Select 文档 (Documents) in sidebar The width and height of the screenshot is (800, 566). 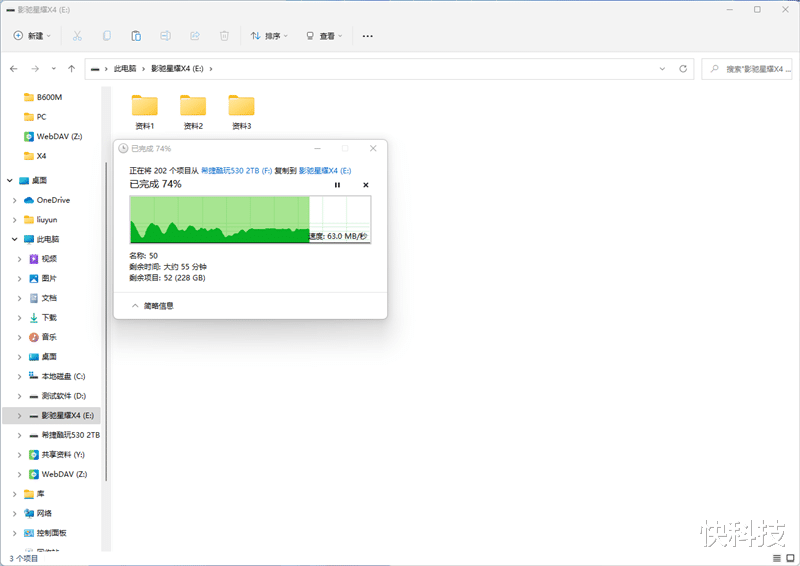click(43, 298)
